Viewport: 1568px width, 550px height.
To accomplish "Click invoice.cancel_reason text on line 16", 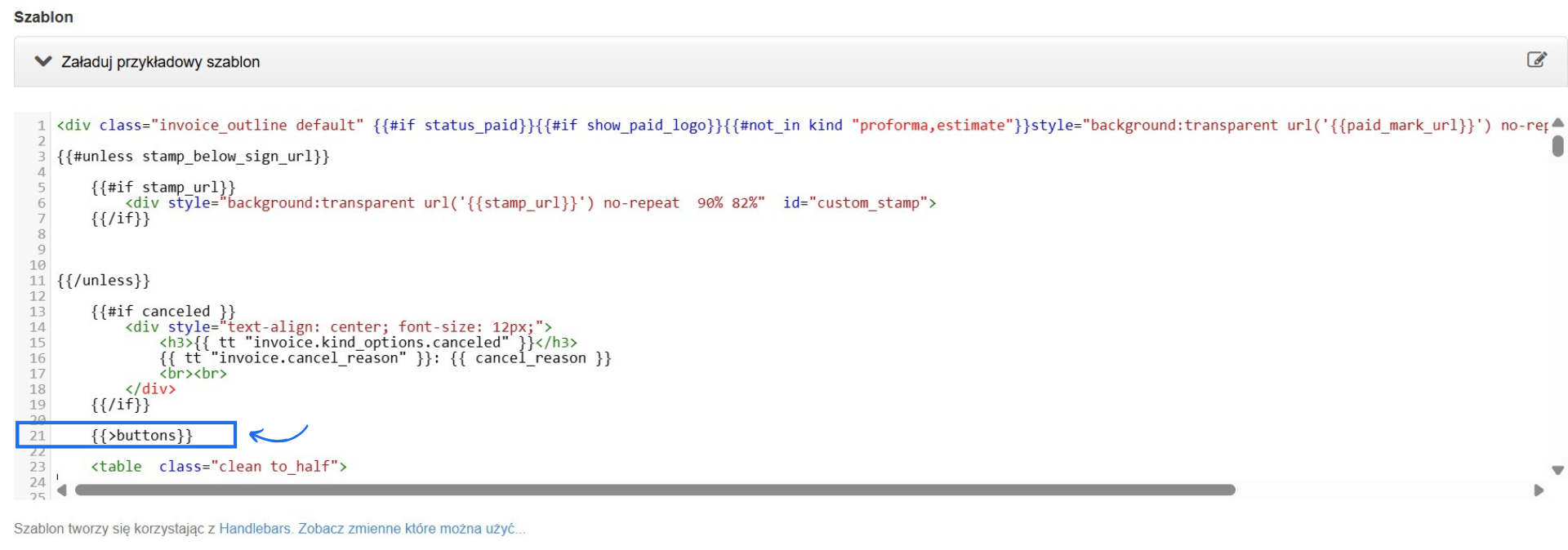I will (x=309, y=358).
